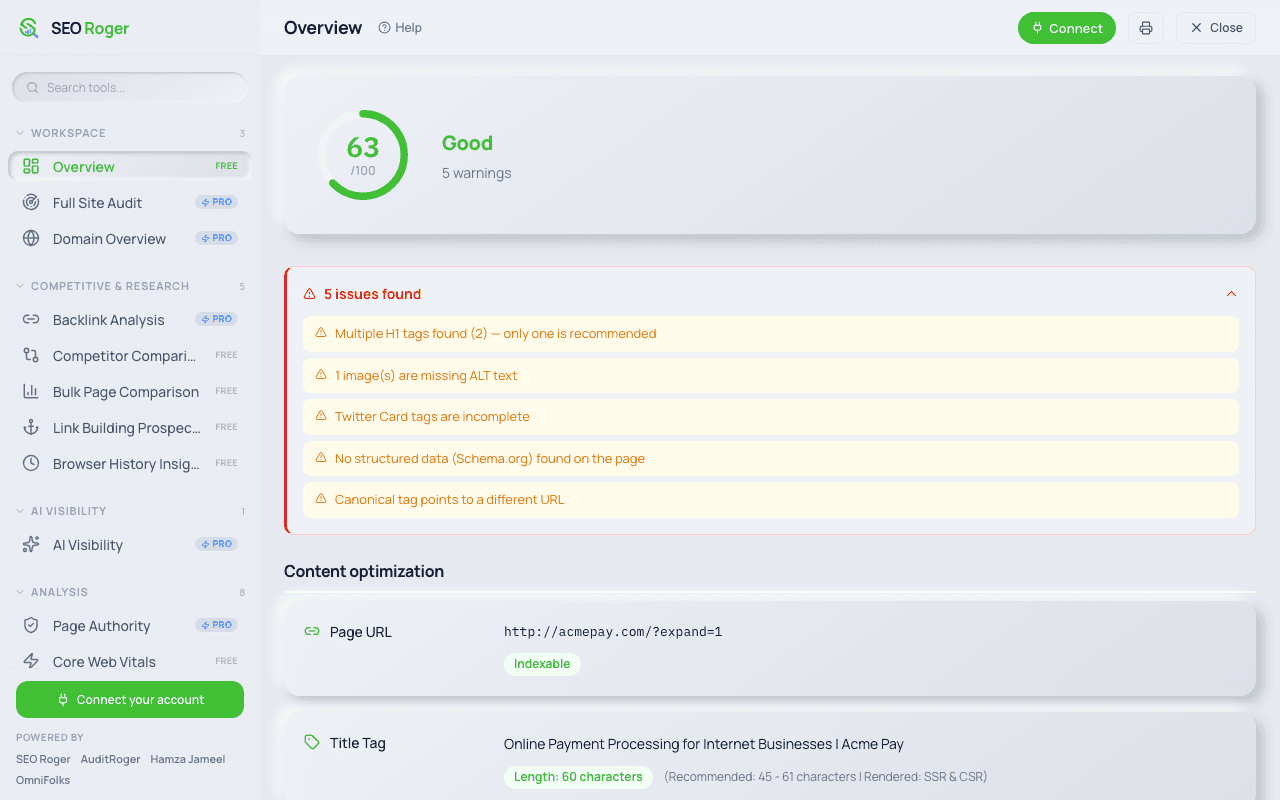Viewport: 1280px width, 800px height.
Task: Click 'No structured data (Schema.org)' warning text
Action: tap(490, 459)
